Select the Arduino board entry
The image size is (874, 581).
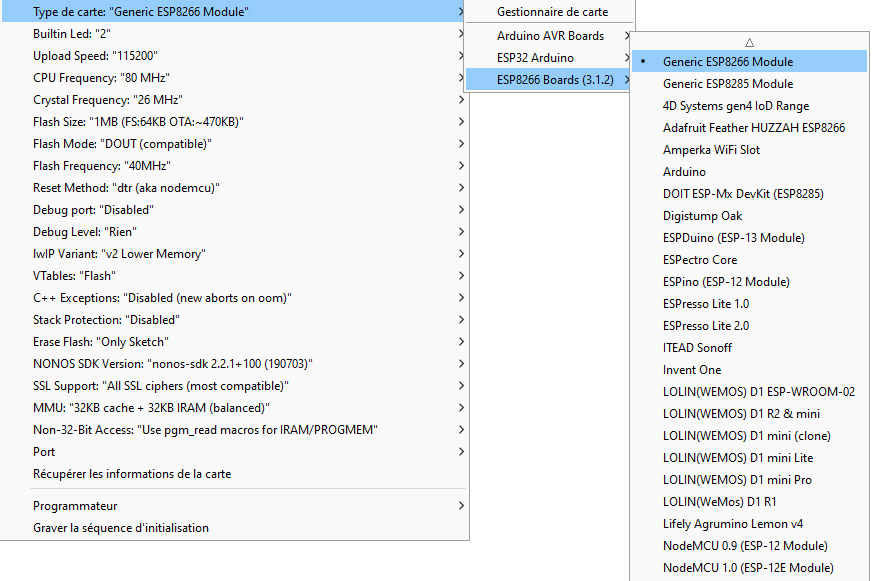[749, 172]
